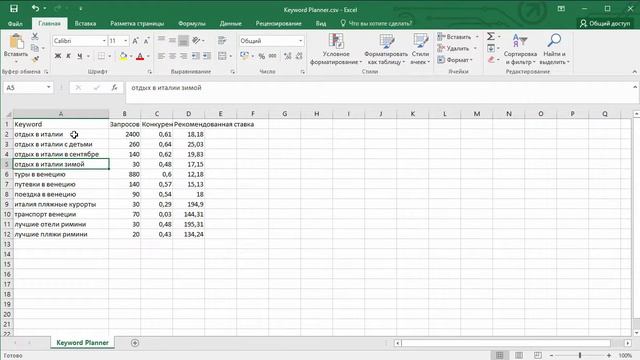Screen dimensions: 640x360
Task: Open Форматировать как таблицу gallery
Action: [386, 49]
